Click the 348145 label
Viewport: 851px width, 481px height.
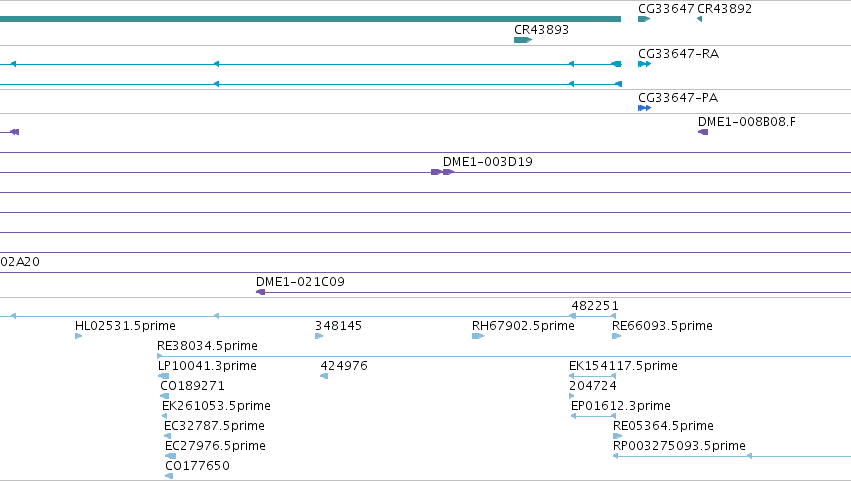pyautogui.click(x=339, y=326)
